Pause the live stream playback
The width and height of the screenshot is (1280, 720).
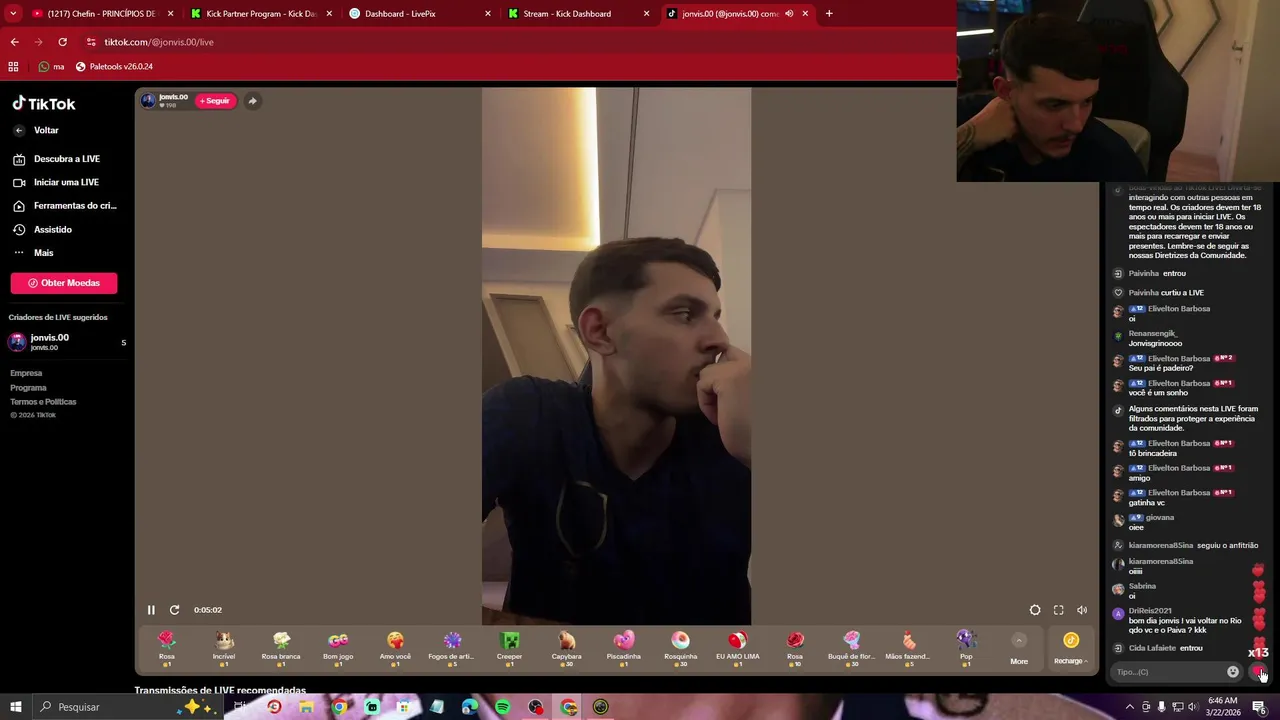click(151, 610)
